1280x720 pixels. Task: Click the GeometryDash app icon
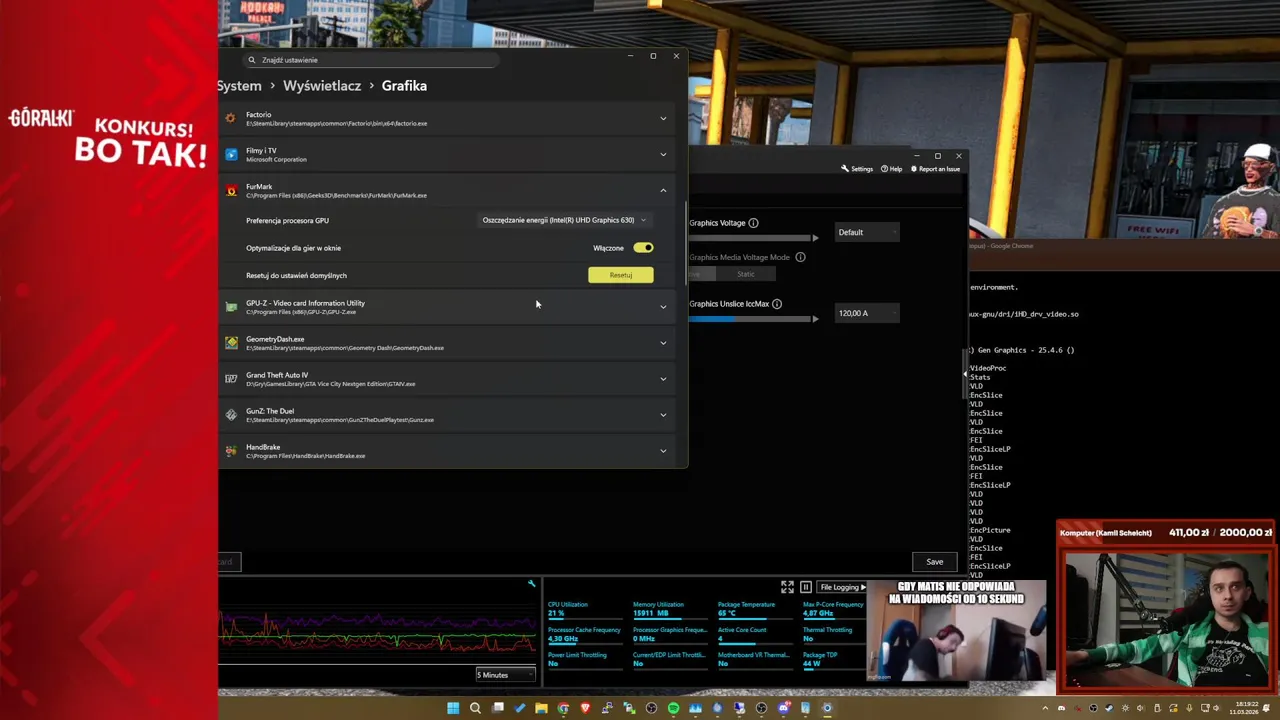click(x=231, y=343)
